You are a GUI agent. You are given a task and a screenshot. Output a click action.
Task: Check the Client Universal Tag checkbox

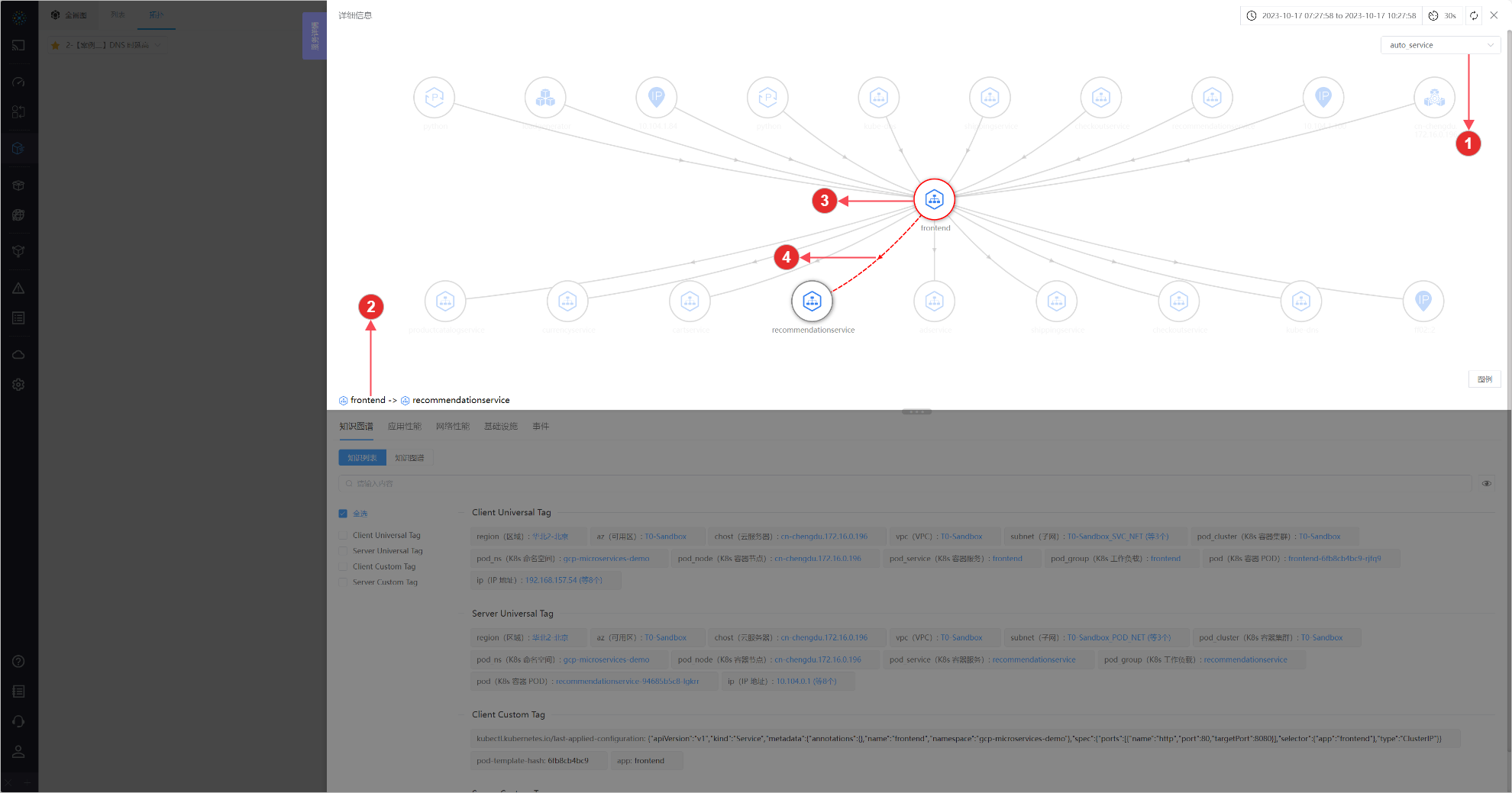343,536
